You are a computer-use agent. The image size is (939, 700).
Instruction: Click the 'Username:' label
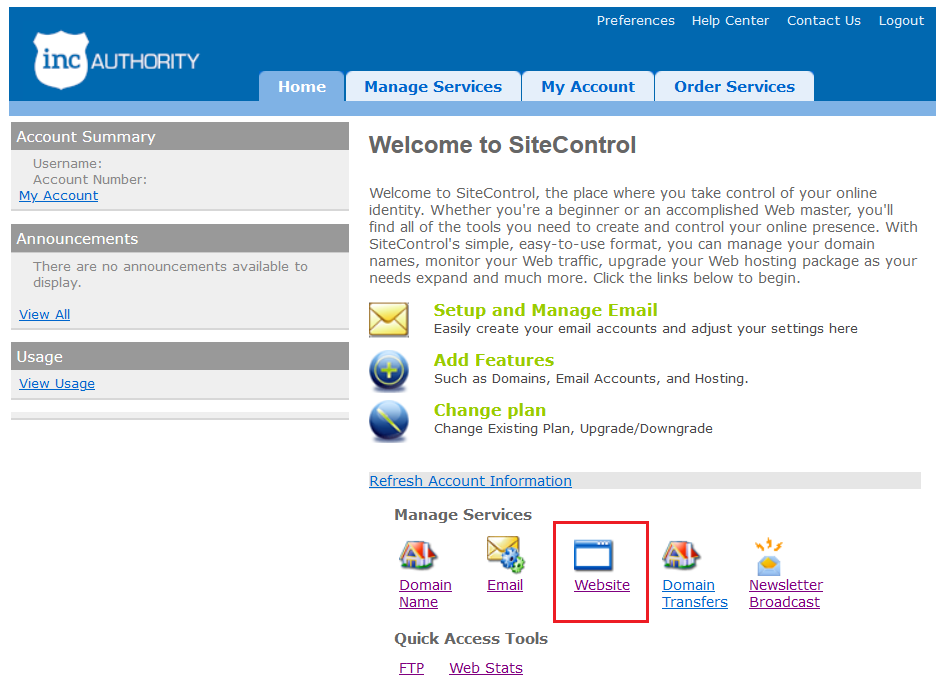(x=67, y=163)
